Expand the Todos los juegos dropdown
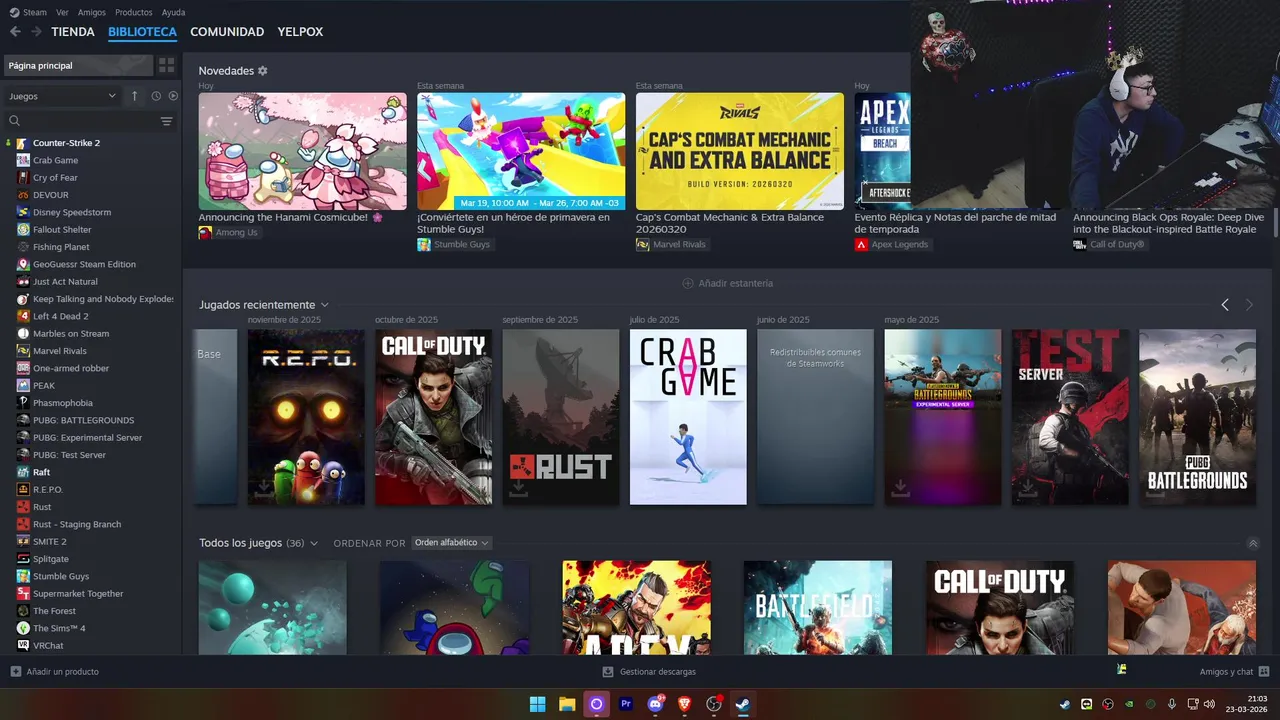1280x720 pixels. pyautogui.click(x=314, y=543)
